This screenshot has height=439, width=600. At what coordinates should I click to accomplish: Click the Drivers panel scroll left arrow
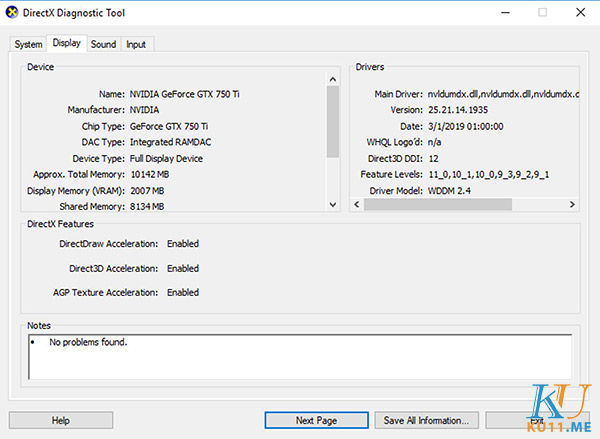pyautogui.click(x=356, y=206)
